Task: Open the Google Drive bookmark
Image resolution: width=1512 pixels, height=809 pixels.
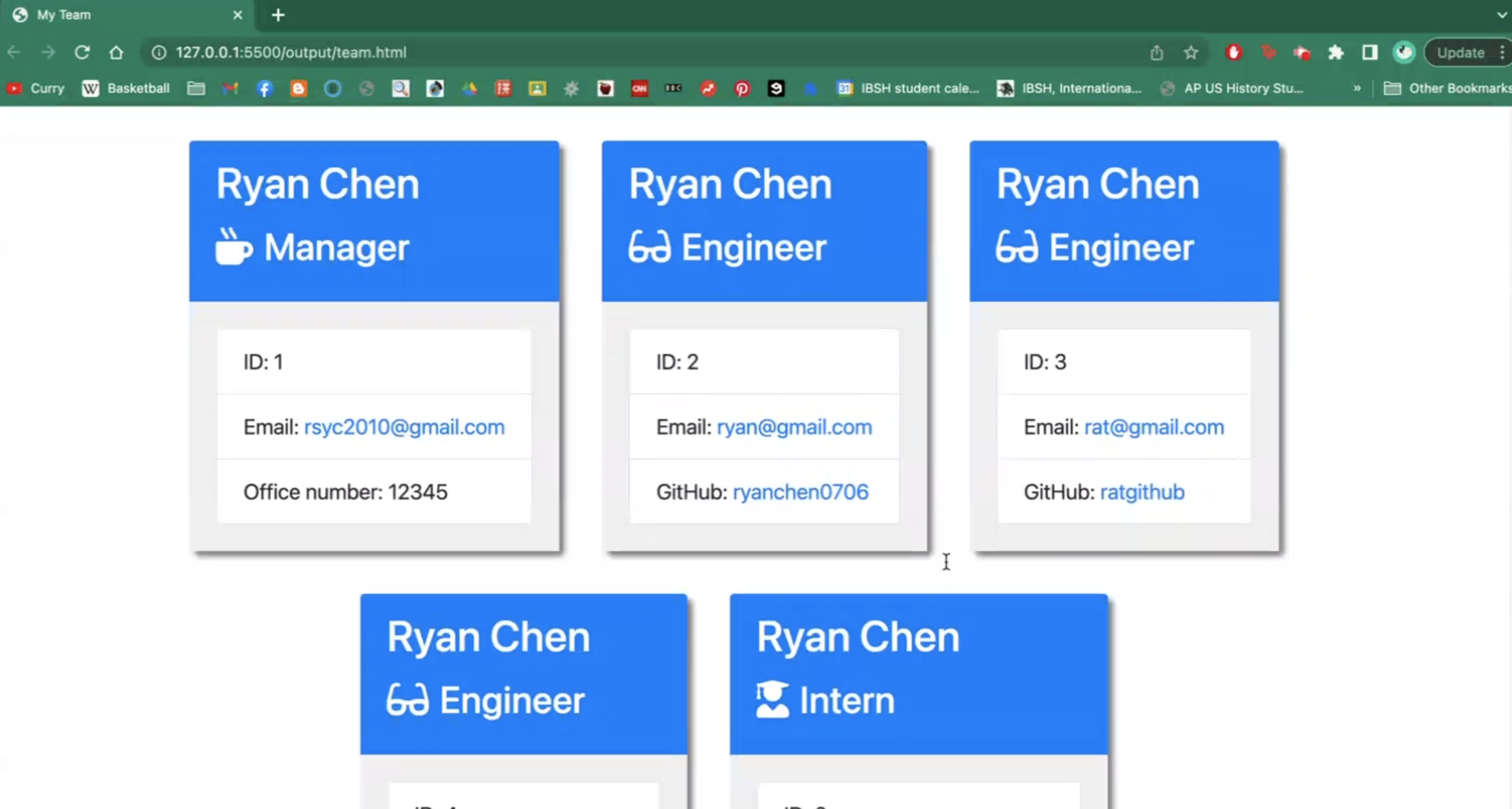Action: [x=469, y=88]
